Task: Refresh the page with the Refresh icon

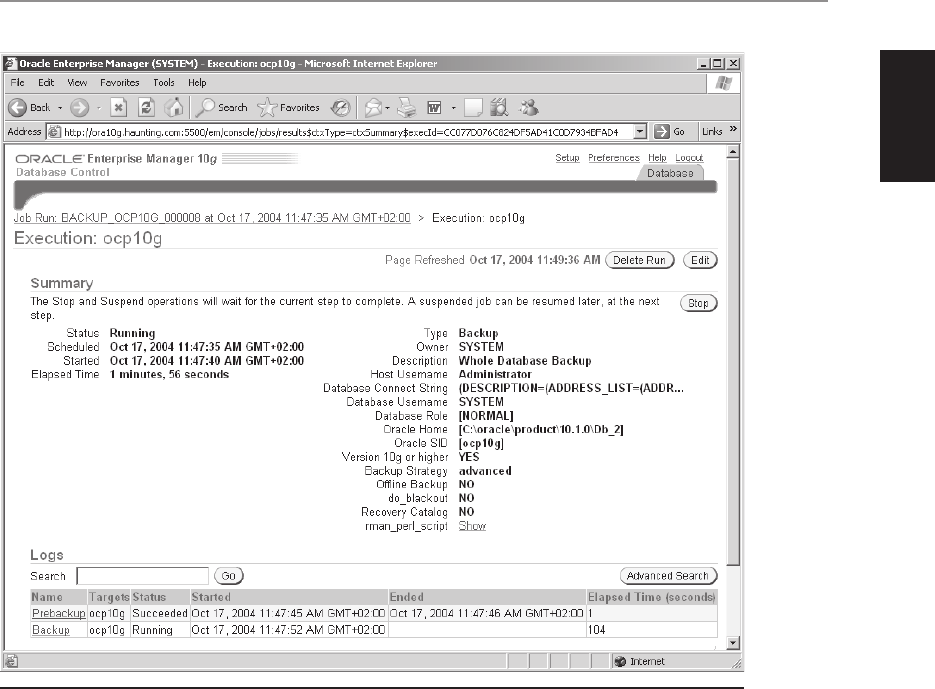Action: point(146,107)
